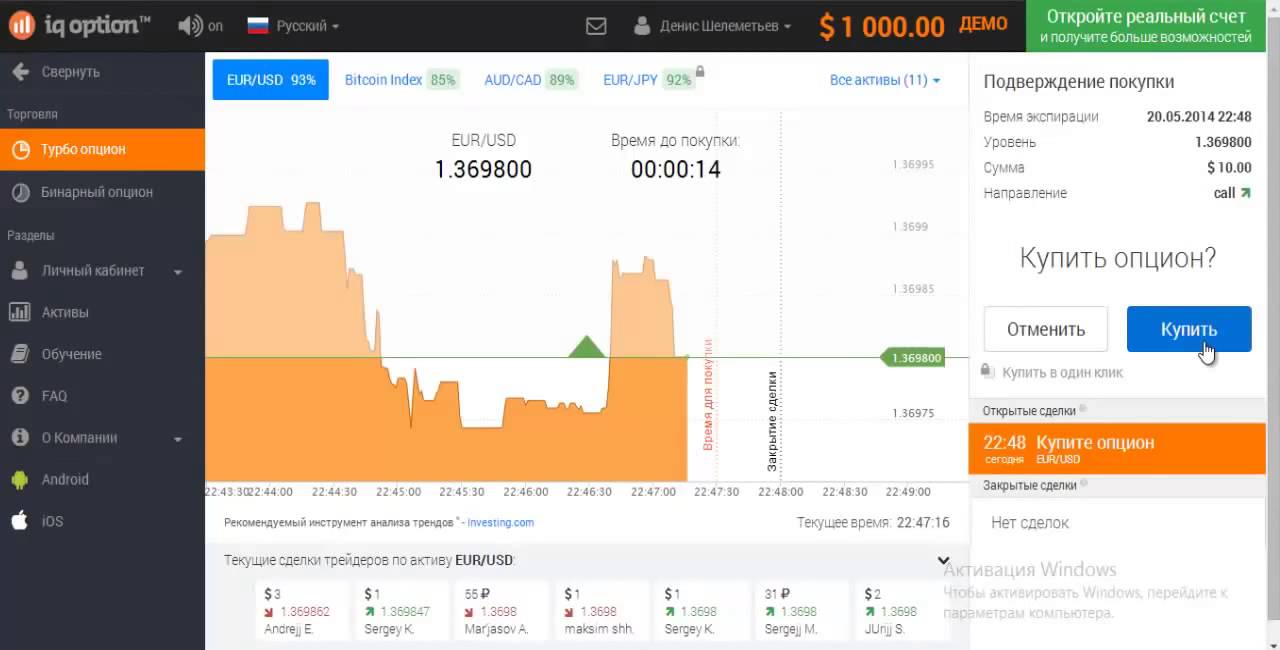The image size is (1280, 650).
Task: Click the FAQ question mark icon
Action: [x=19, y=396]
